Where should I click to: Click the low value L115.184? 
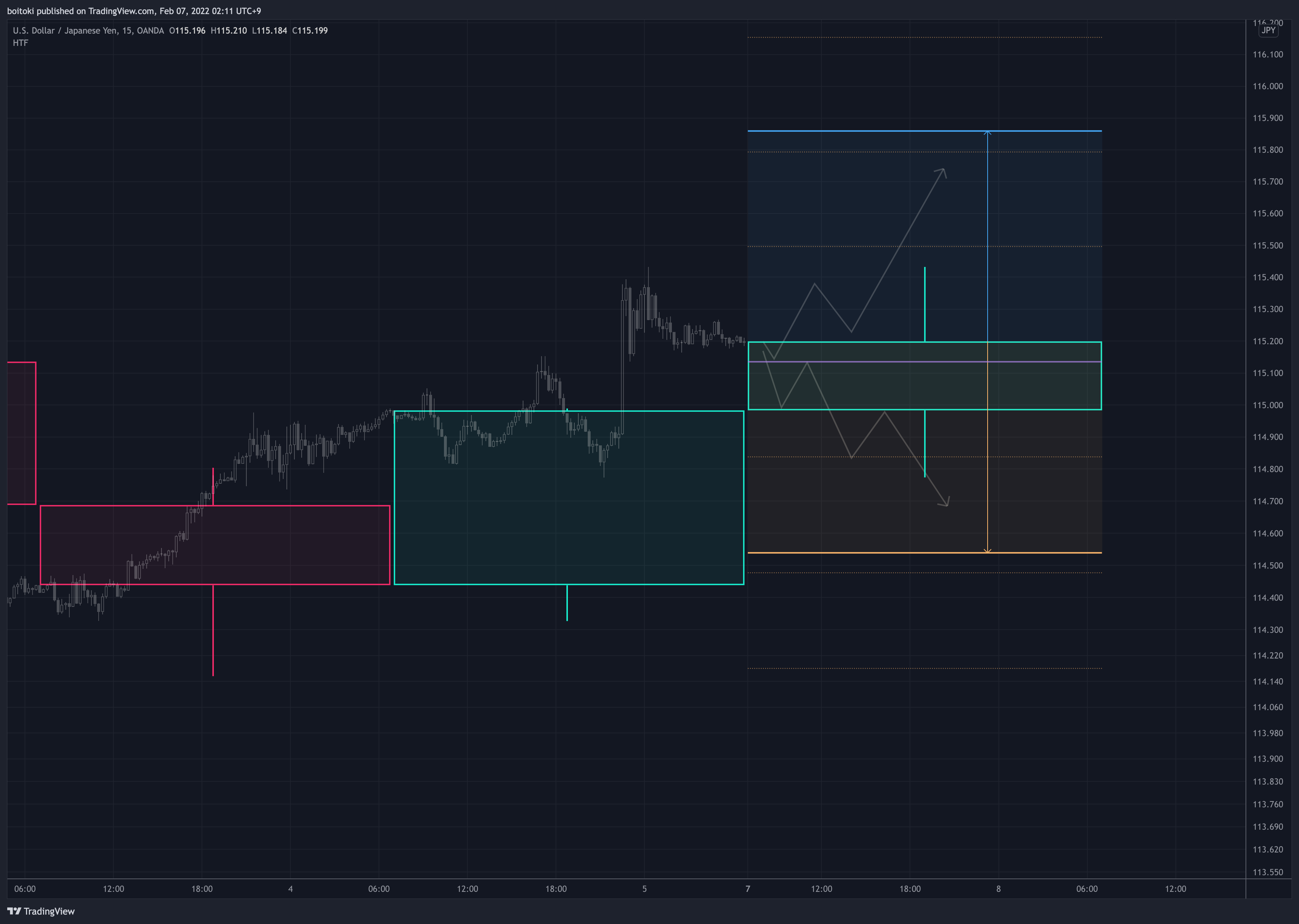(270, 31)
